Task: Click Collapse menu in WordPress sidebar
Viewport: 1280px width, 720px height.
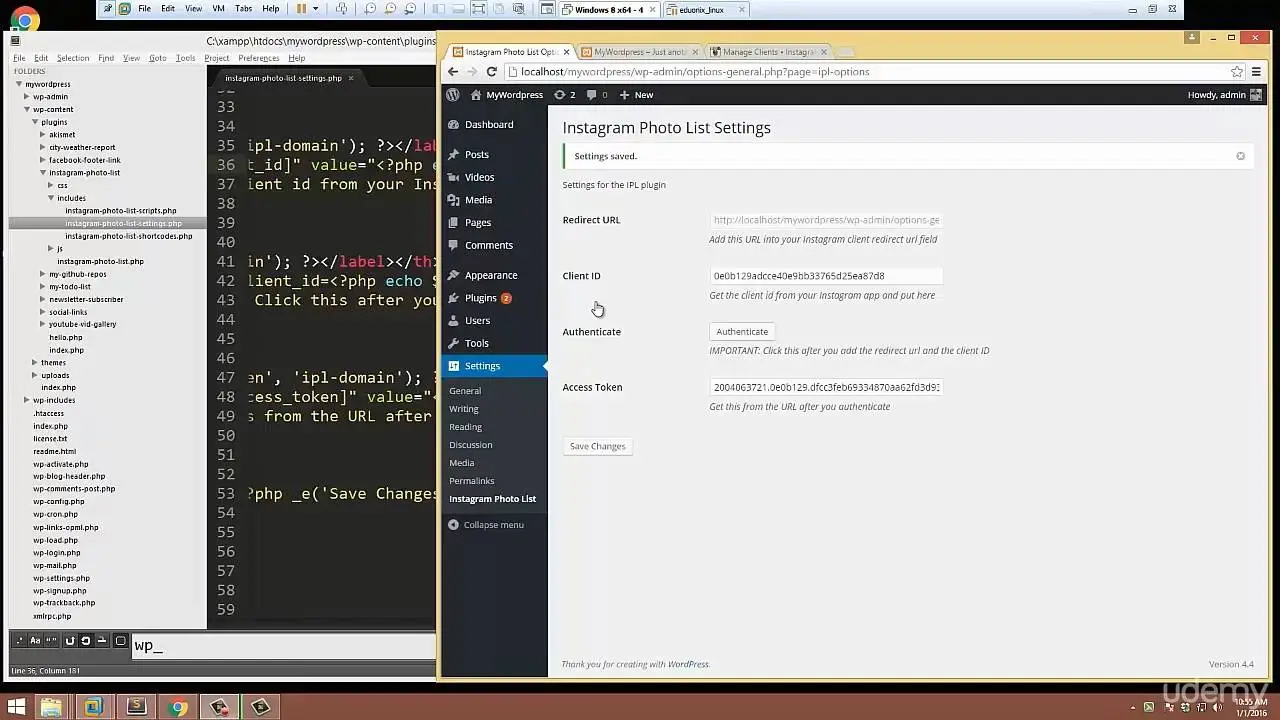Action: (493, 524)
